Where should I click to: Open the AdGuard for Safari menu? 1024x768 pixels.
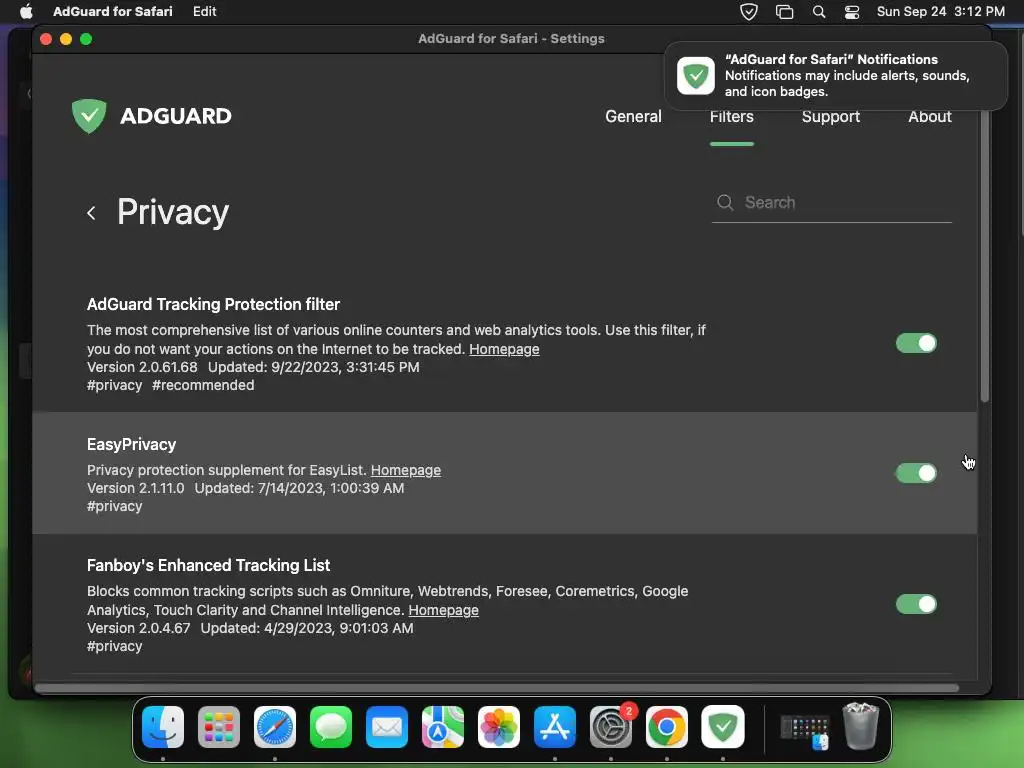[x=112, y=12]
